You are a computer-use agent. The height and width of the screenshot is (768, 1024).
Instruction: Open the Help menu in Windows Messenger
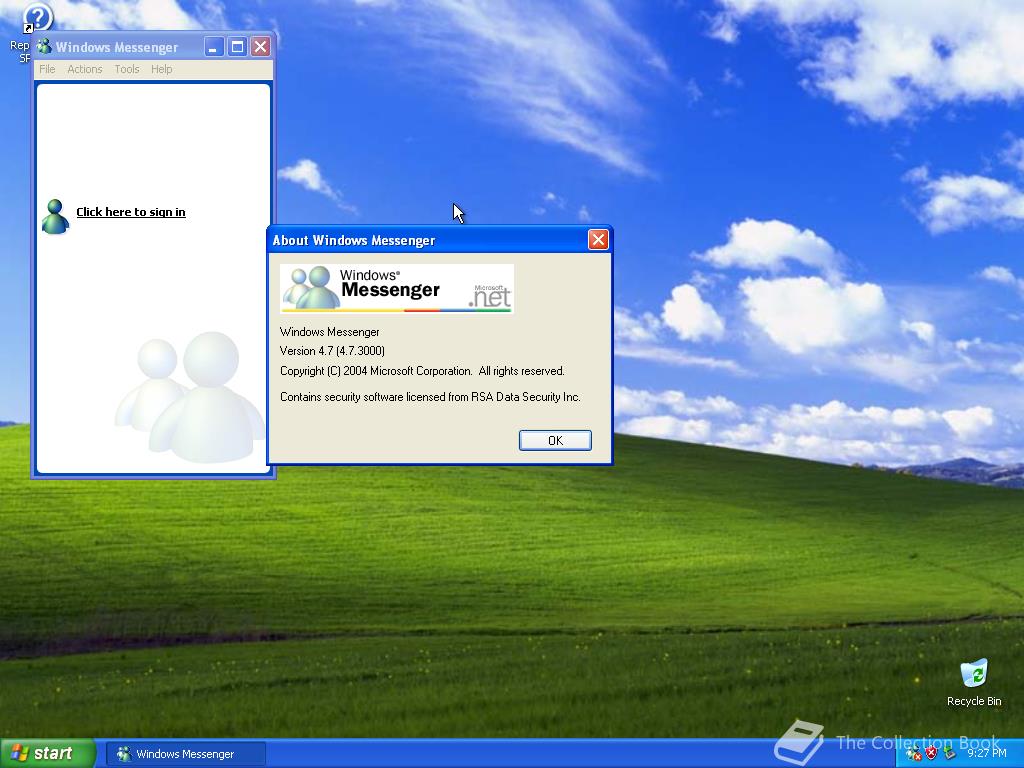[x=161, y=69]
